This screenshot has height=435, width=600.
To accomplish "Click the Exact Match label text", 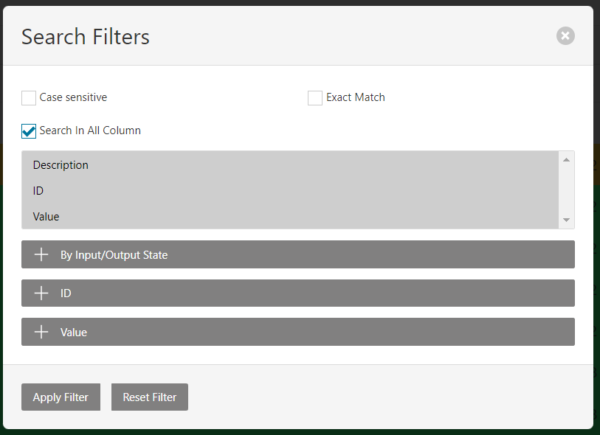I will (x=355, y=98).
